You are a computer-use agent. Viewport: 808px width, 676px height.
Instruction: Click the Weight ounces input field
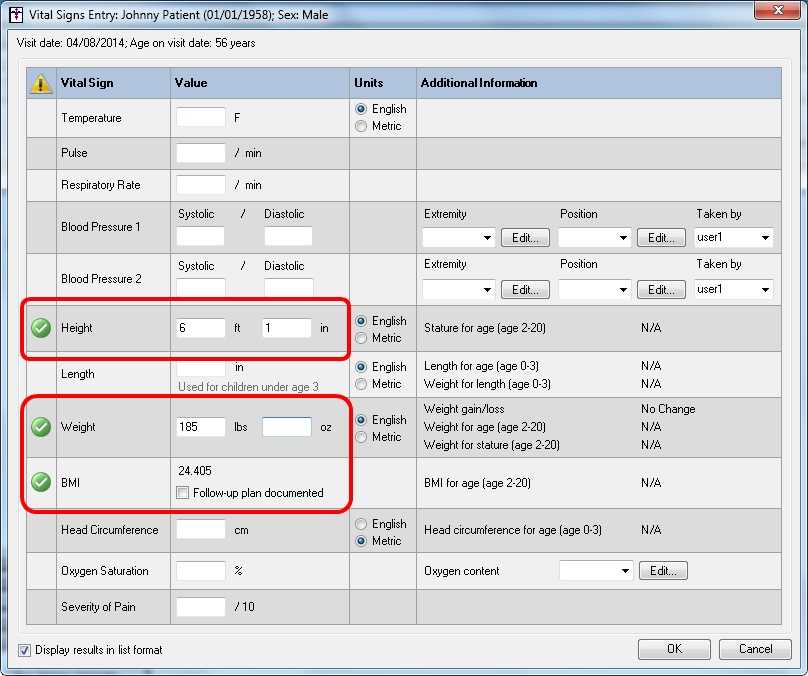(x=287, y=427)
